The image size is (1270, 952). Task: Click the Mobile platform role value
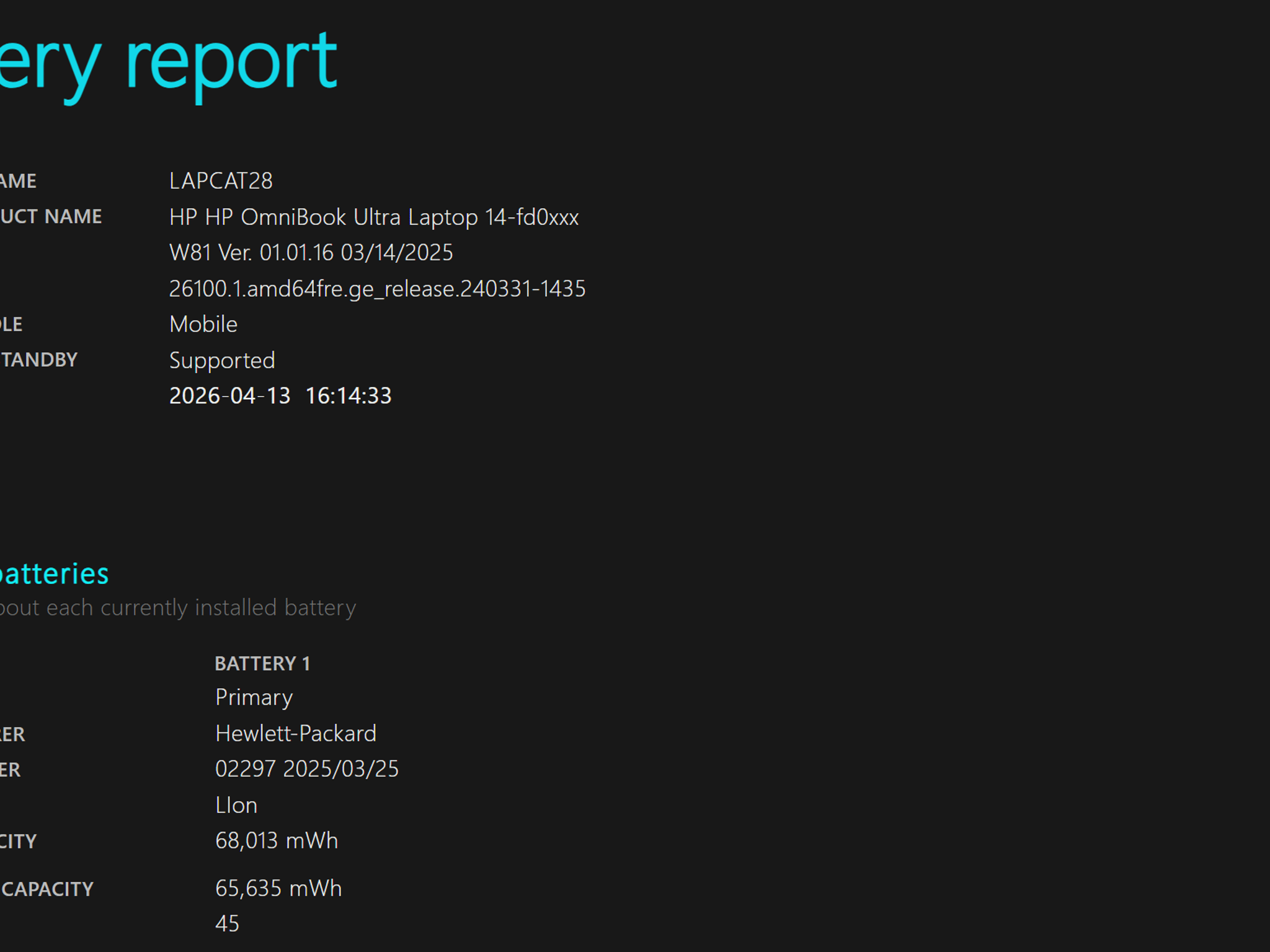pos(203,324)
